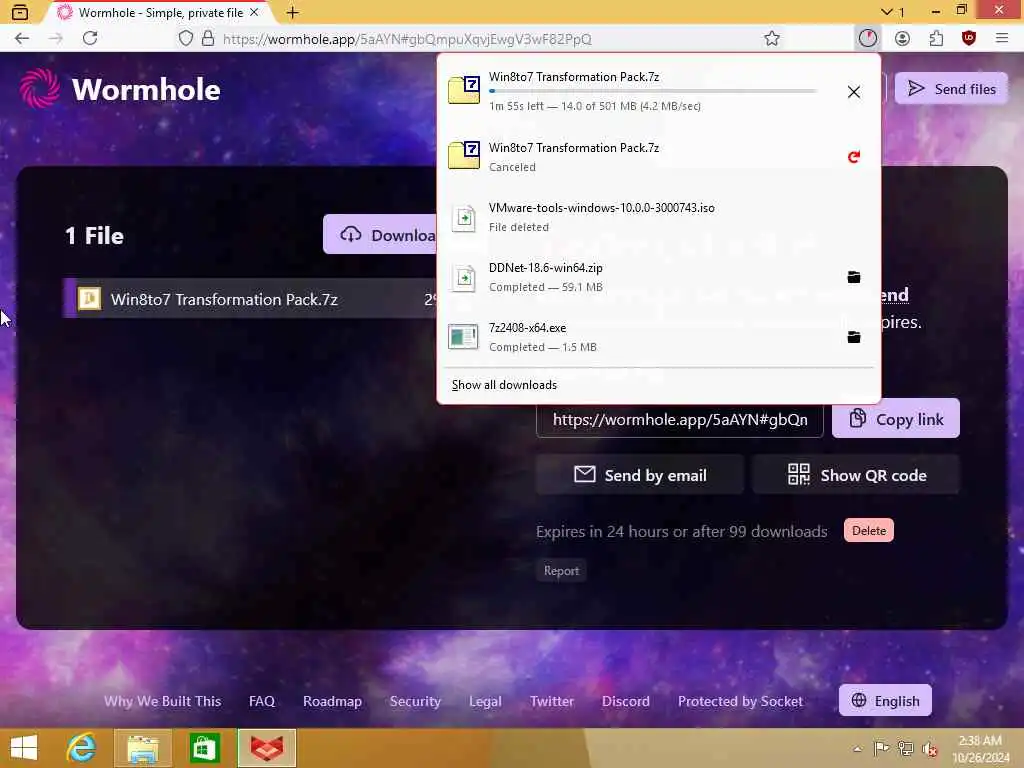The width and height of the screenshot is (1024, 768).
Task: Click the padlock site info icon
Action: [208, 39]
